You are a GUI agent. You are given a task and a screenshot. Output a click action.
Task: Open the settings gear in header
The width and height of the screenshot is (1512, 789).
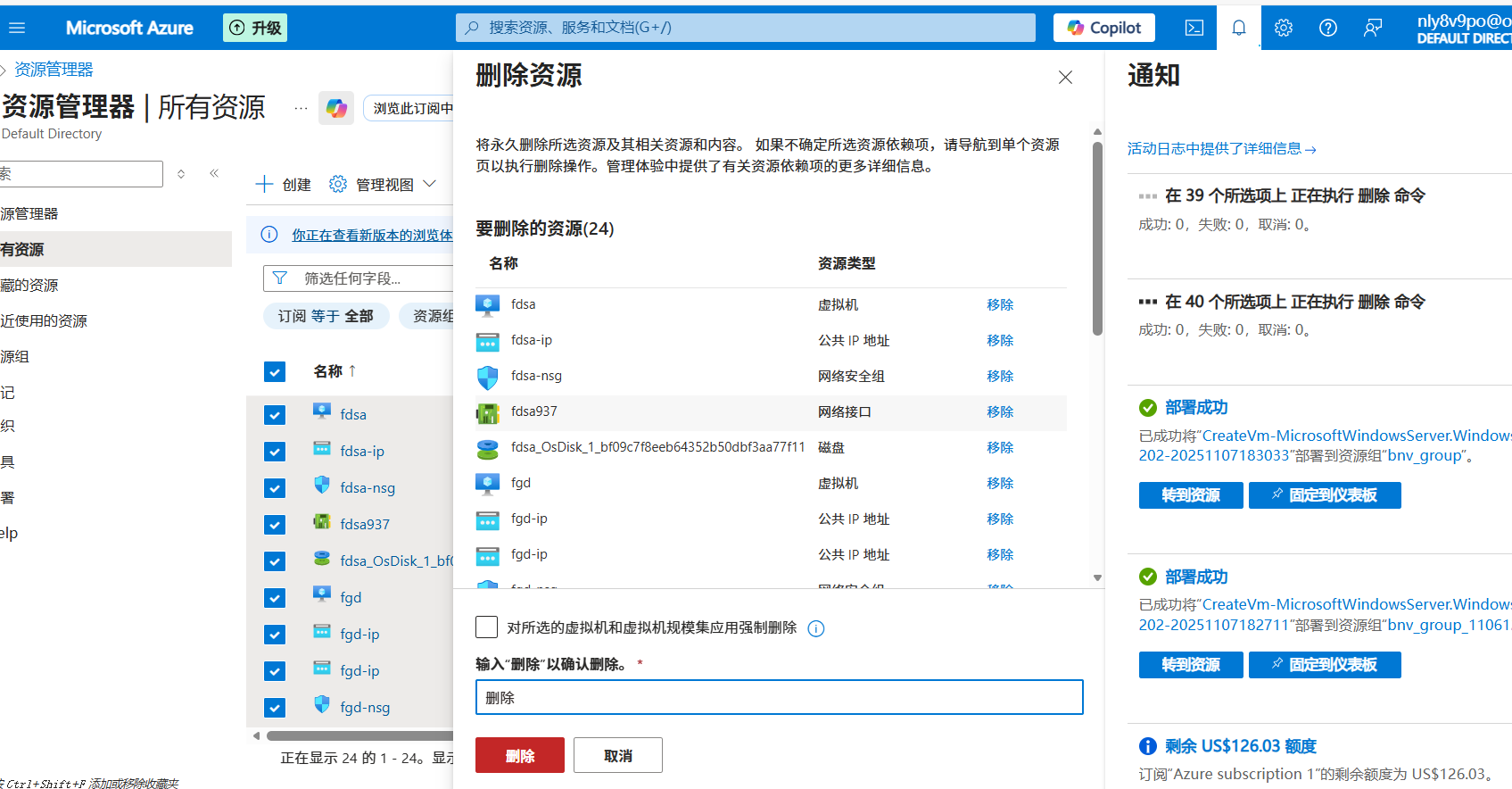(1283, 28)
